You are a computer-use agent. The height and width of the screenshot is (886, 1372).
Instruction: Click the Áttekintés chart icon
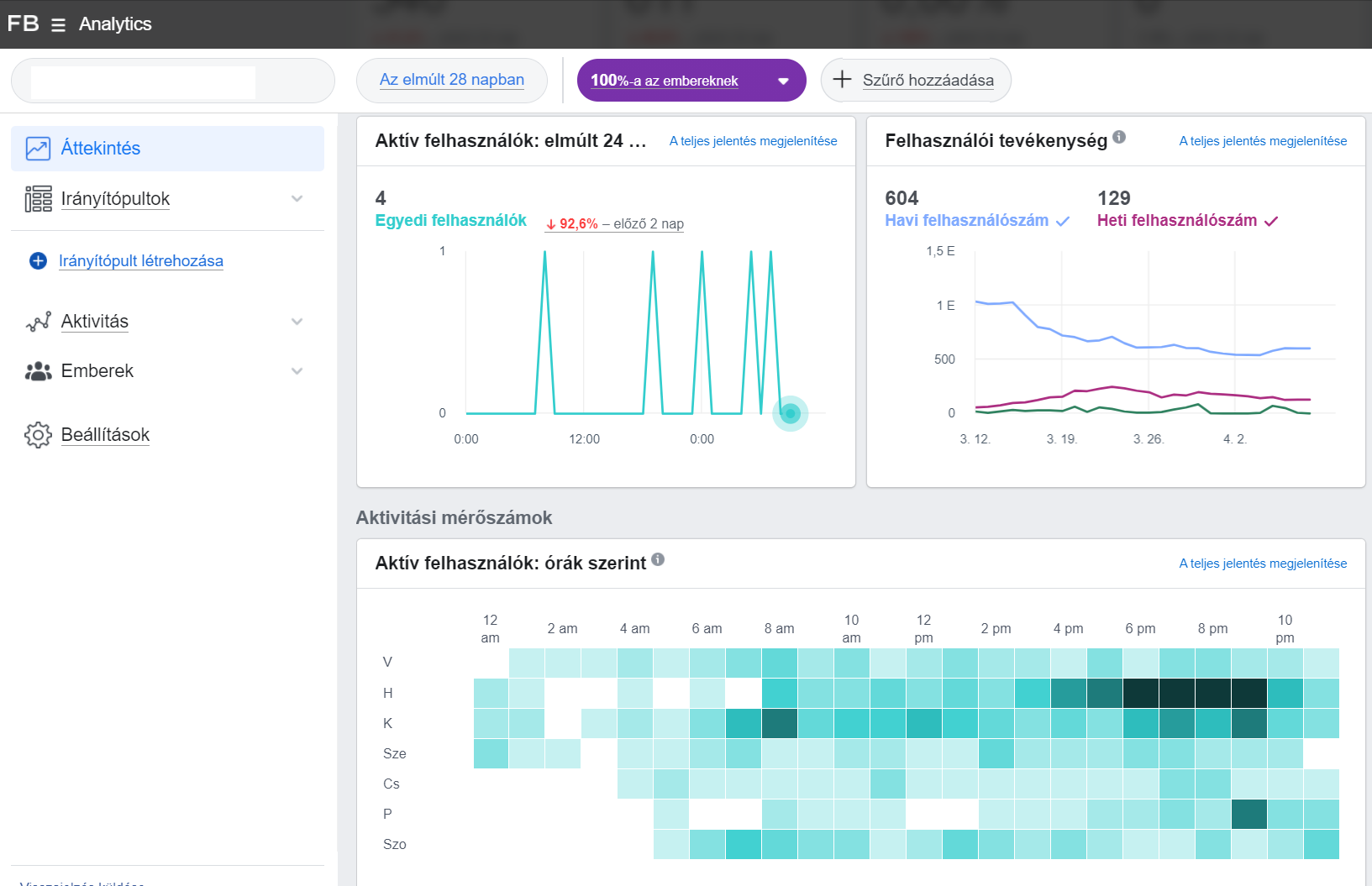pos(38,149)
